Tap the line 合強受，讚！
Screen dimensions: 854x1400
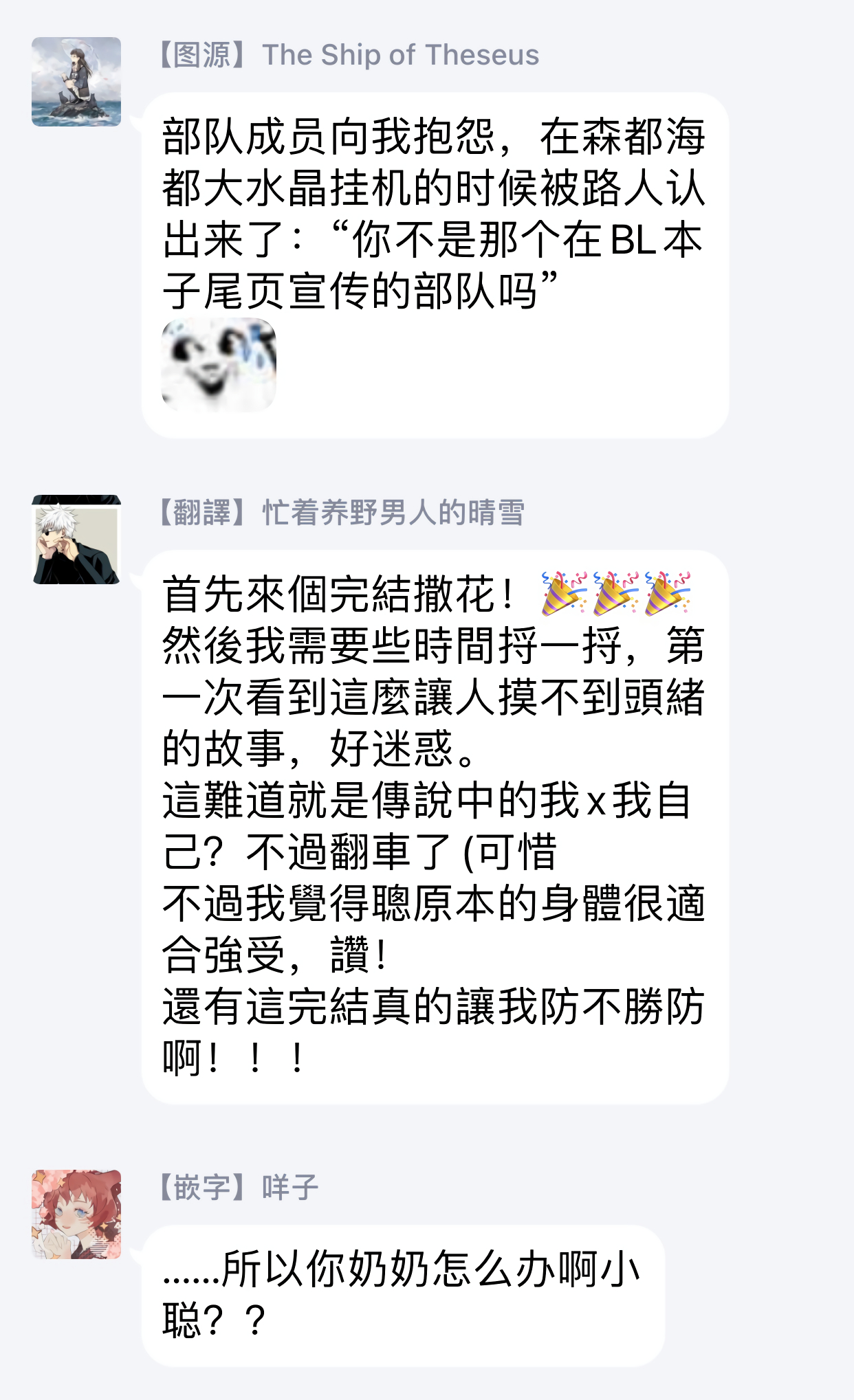tap(275, 955)
